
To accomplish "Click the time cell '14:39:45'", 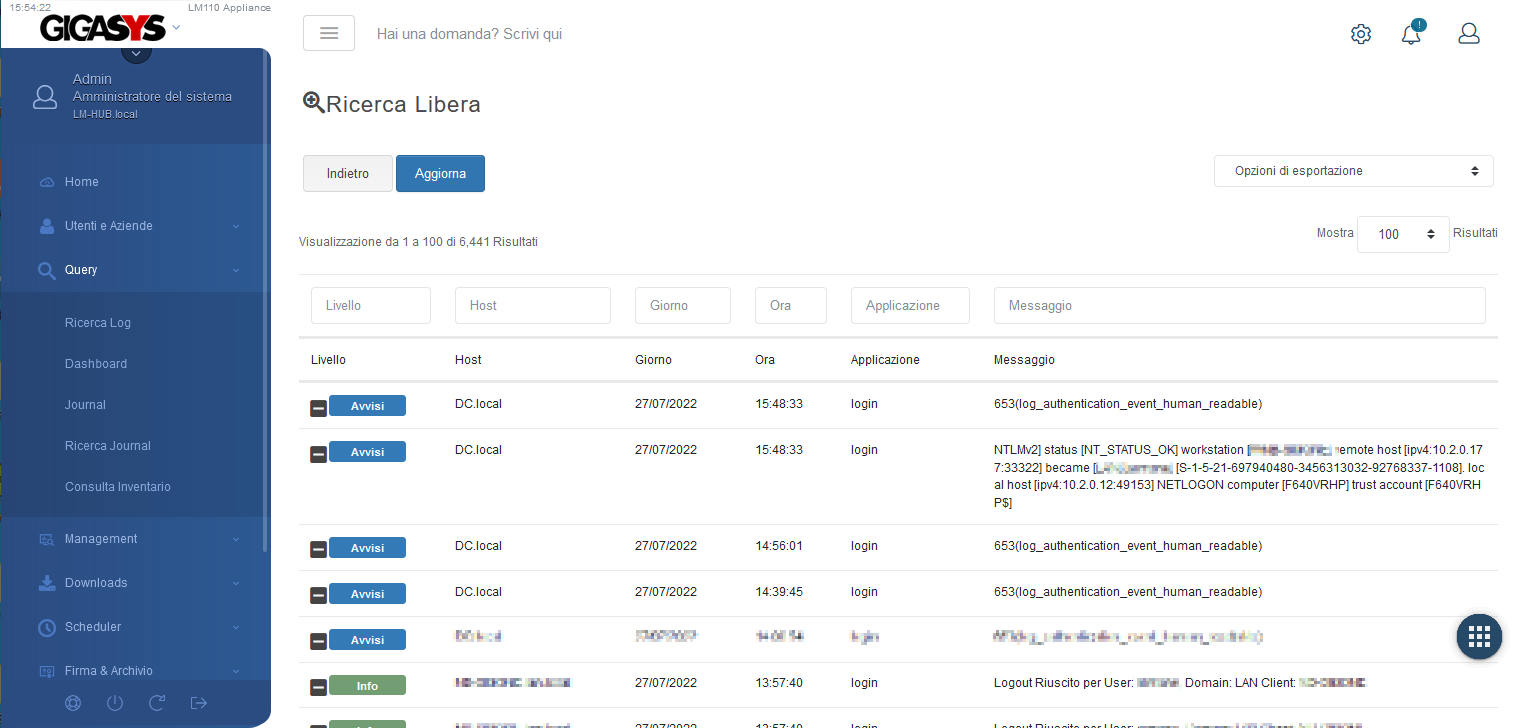I will [x=779, y=592].
